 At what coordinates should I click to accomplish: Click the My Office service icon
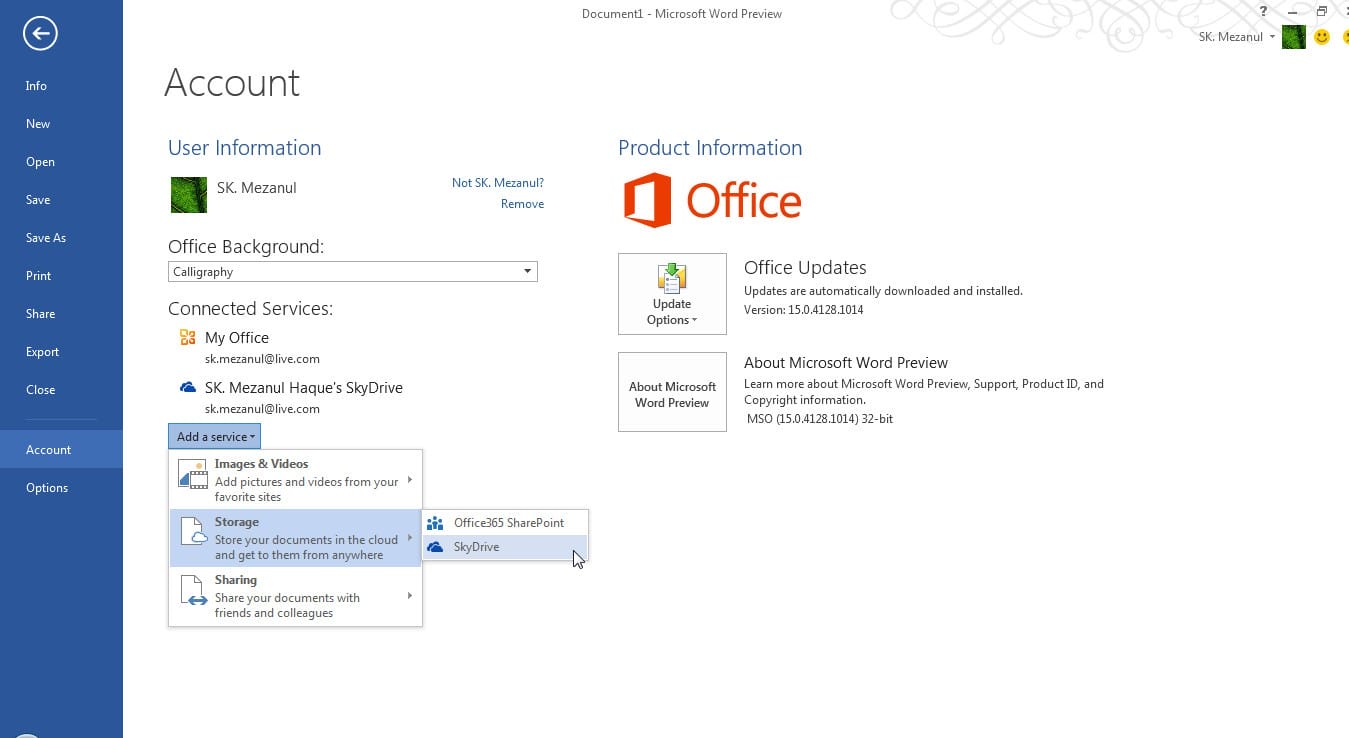click(187, 337)
